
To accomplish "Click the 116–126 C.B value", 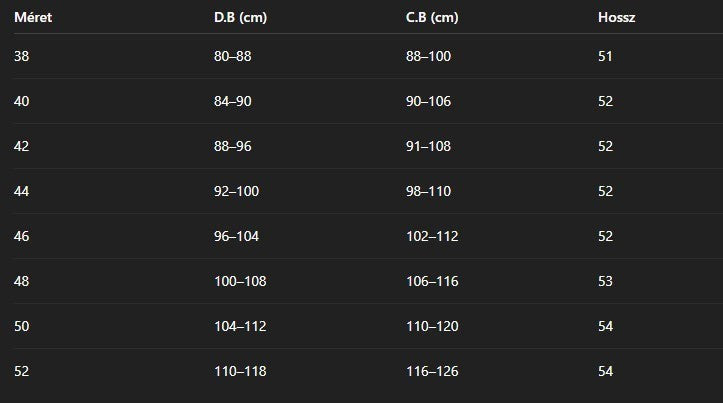I will [x=432, y=371].
